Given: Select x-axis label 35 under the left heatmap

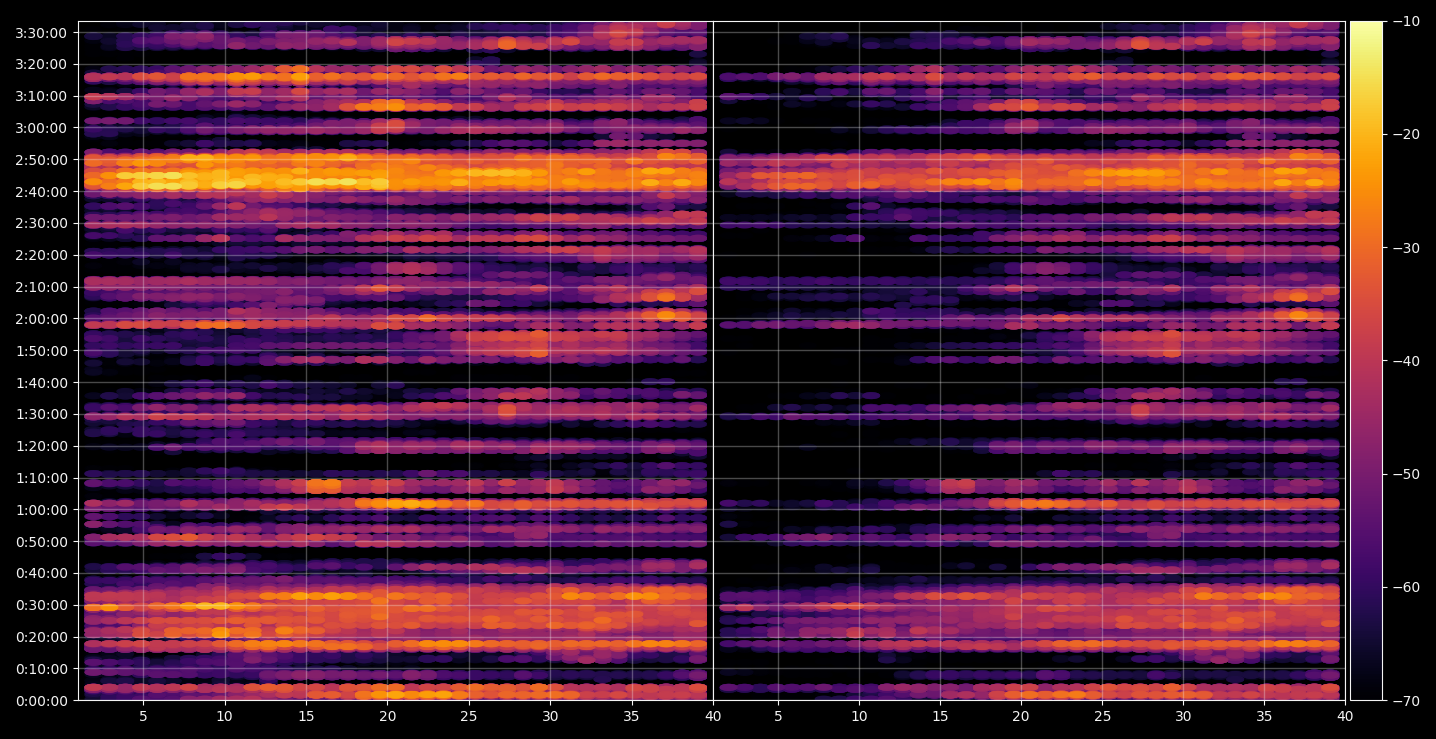Looking at the screenshot, I should [632, 717].
